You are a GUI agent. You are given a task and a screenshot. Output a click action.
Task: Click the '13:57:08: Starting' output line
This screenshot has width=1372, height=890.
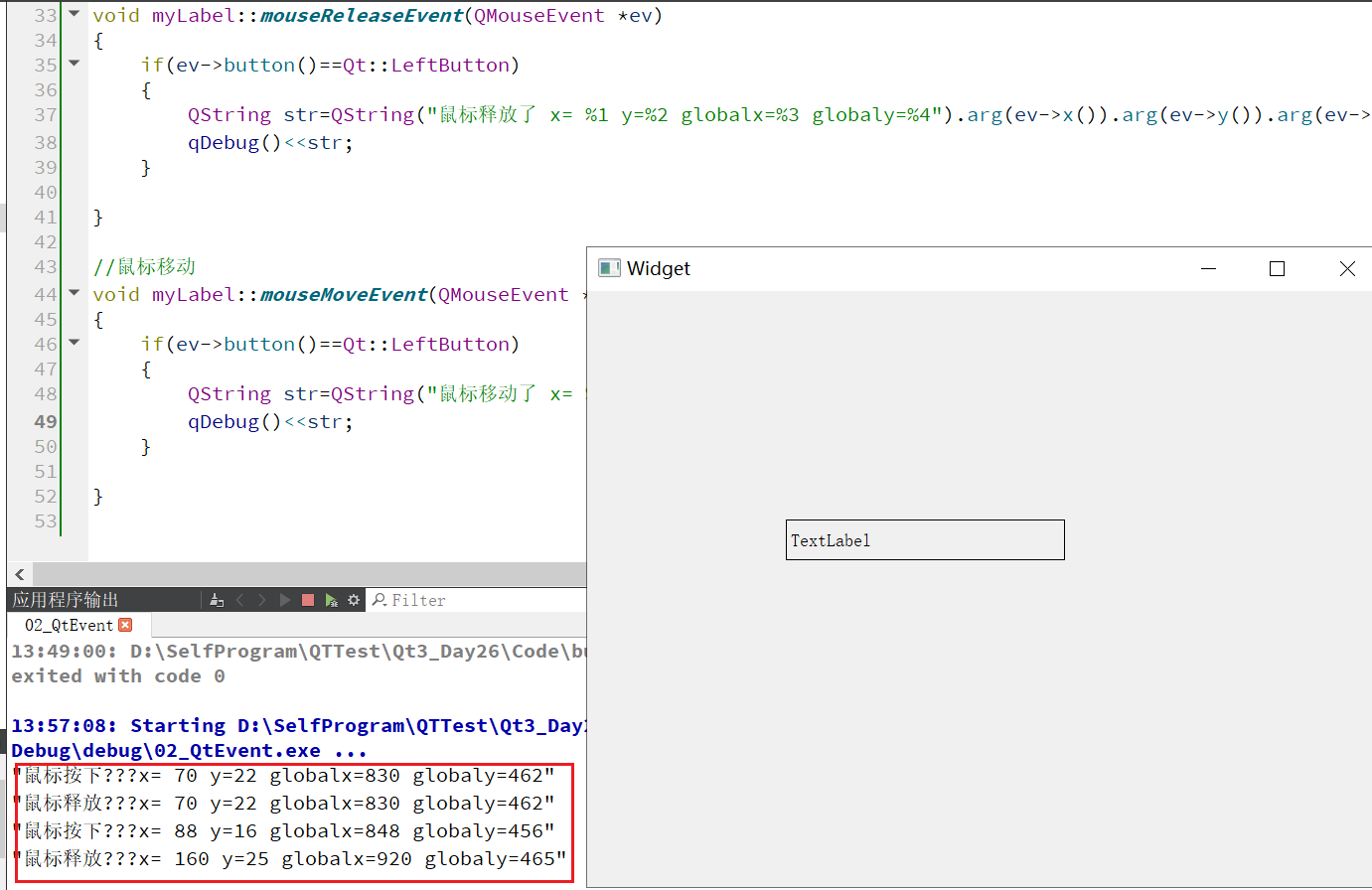click(x=298, y=726)
